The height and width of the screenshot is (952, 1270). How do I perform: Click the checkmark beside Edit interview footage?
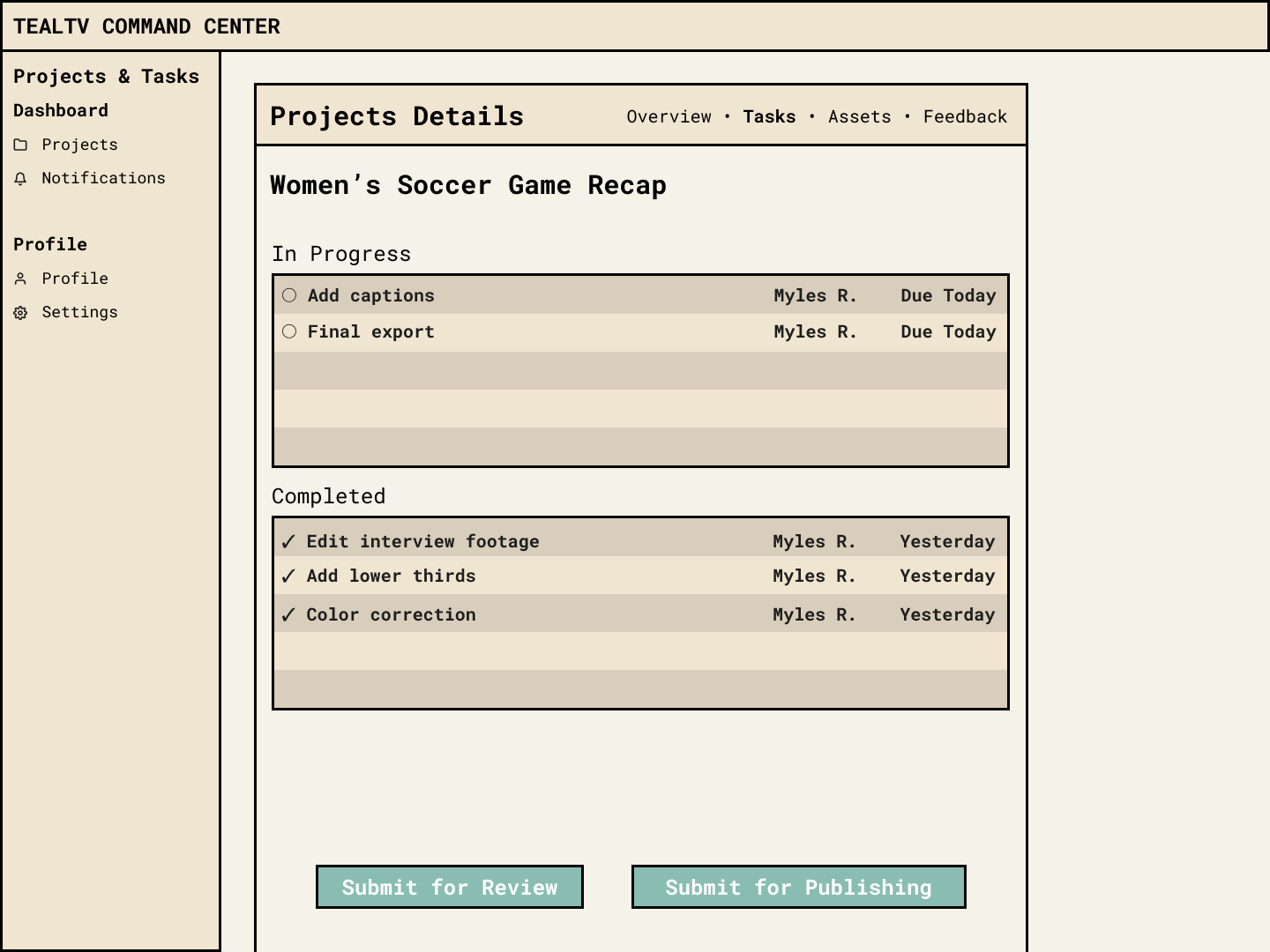pyautogui.click(x=288, y=542)
